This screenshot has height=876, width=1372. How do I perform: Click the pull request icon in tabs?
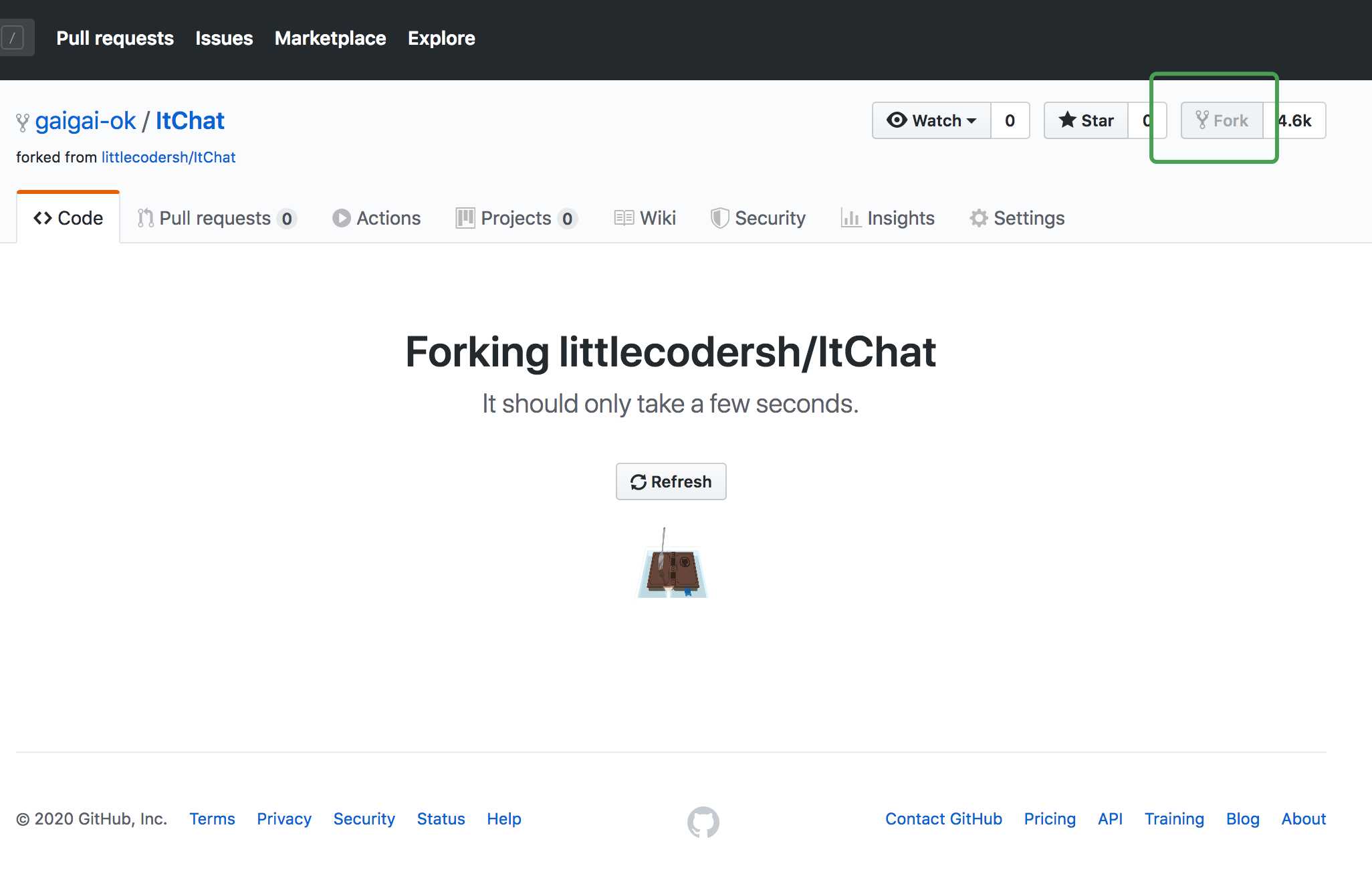145,218
